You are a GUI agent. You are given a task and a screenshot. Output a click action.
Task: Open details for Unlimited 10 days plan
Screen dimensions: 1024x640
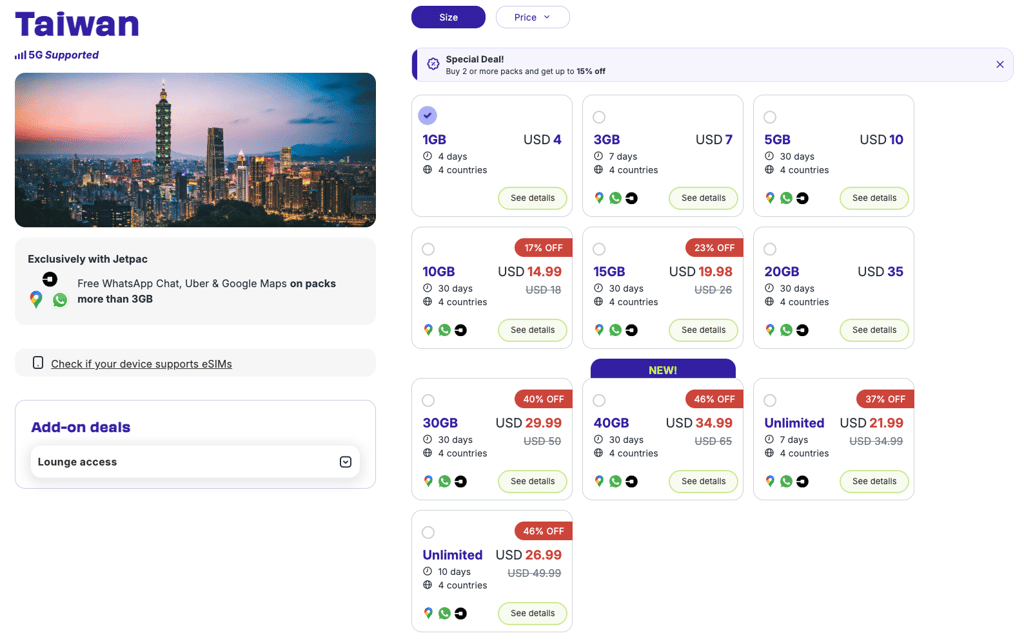tap(532, 613)
